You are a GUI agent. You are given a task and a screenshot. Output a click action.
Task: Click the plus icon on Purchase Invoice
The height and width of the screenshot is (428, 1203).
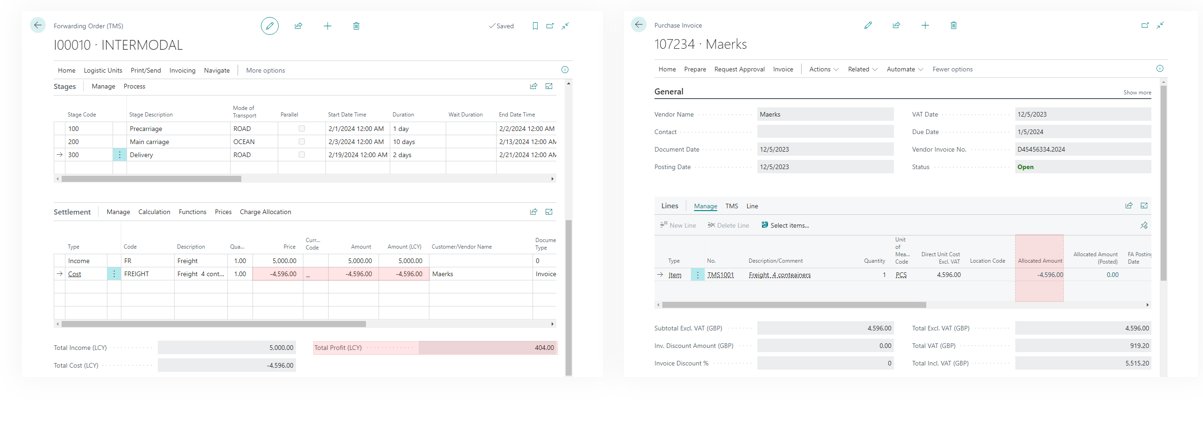tap(925, 25)
